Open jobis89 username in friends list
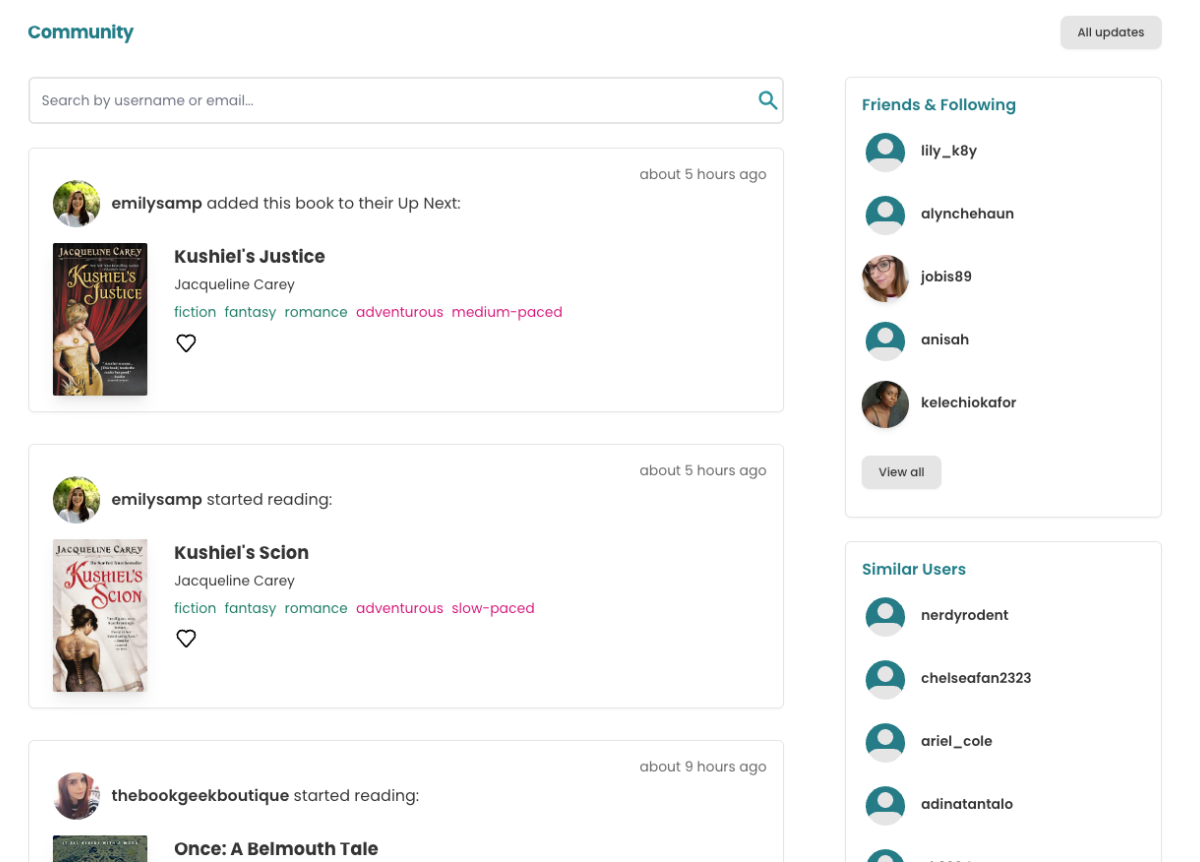1200x862 pixels. point(946,277)
